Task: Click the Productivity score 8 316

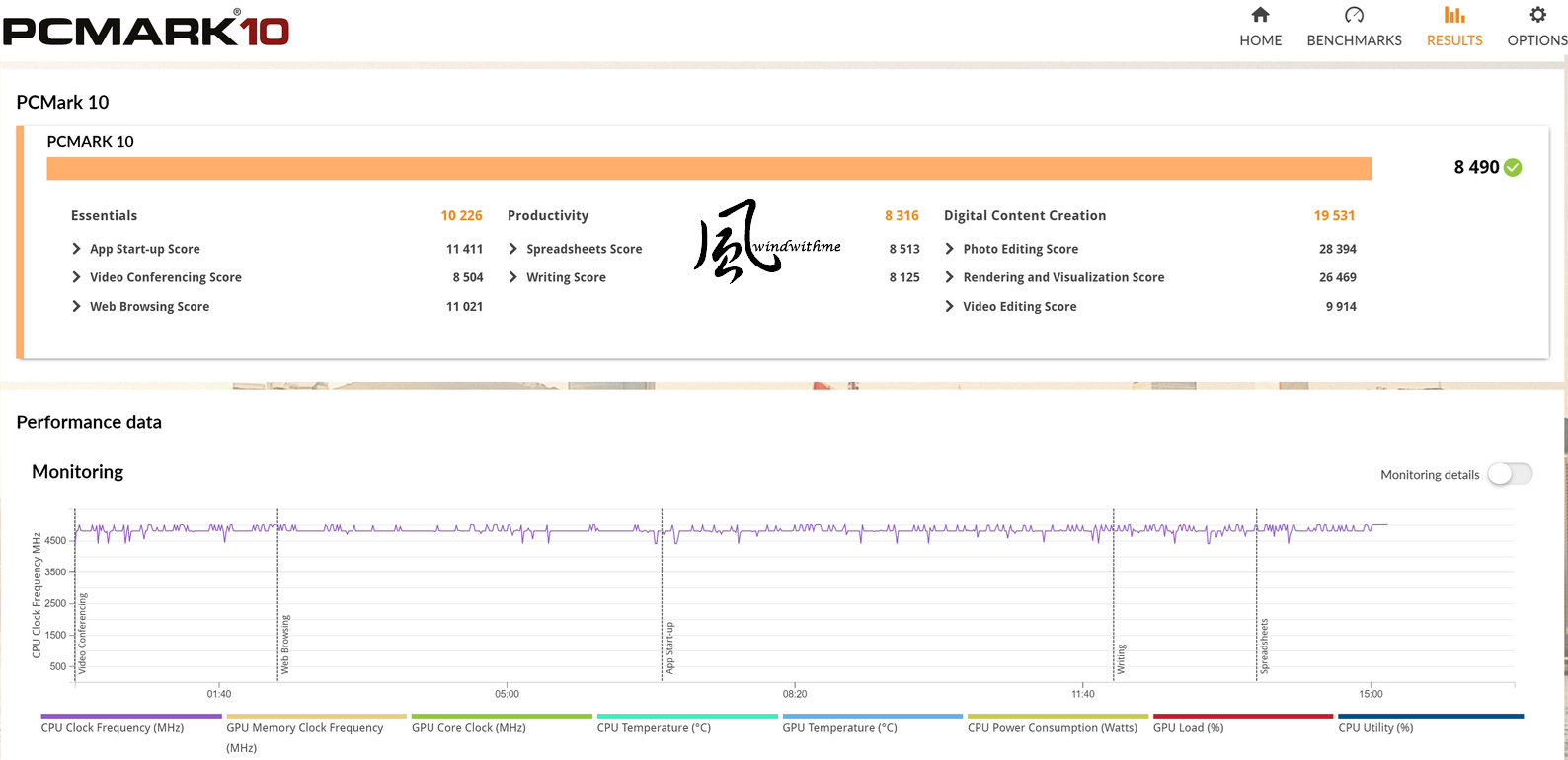Action: coord(902,215)
